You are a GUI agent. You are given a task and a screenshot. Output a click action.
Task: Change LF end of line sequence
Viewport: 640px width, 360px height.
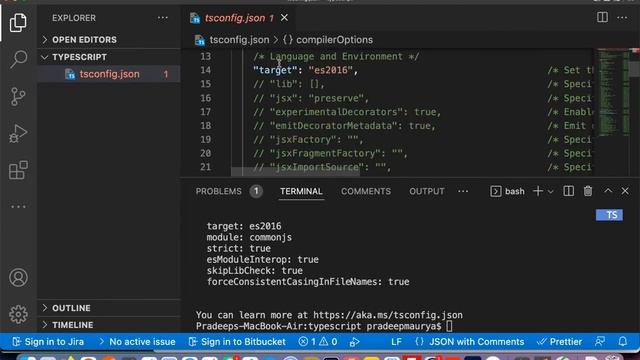[396, 342]
